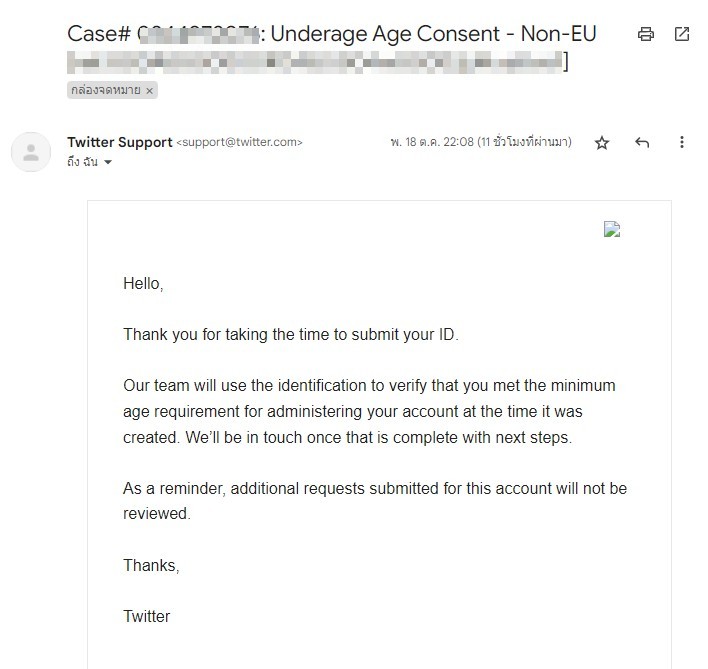
Task: Click the ถึง ฉัน recipient text
Action: tap(82, 162)
